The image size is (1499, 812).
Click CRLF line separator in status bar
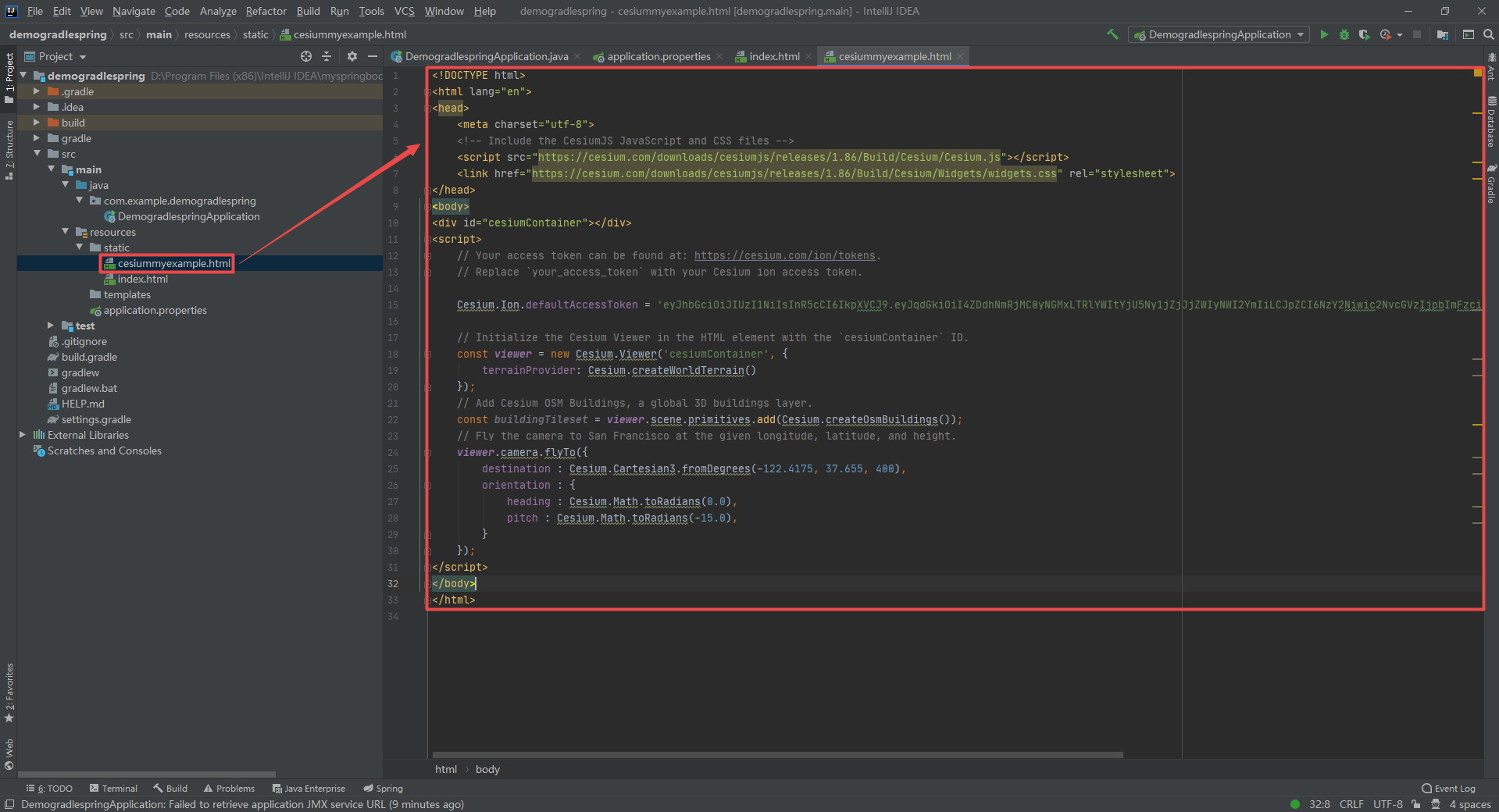[1351, 804]
